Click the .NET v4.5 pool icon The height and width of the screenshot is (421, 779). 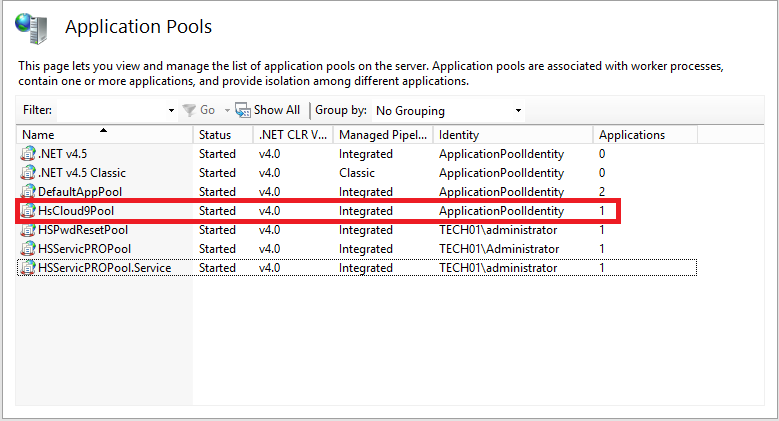coord(29,154)
